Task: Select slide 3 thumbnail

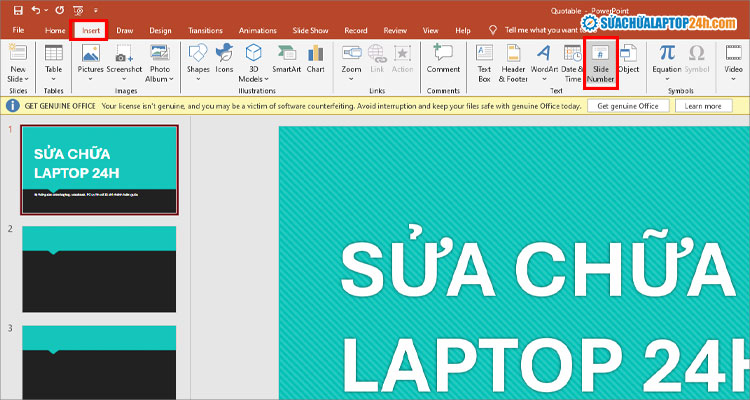Action: pos(99,362)
